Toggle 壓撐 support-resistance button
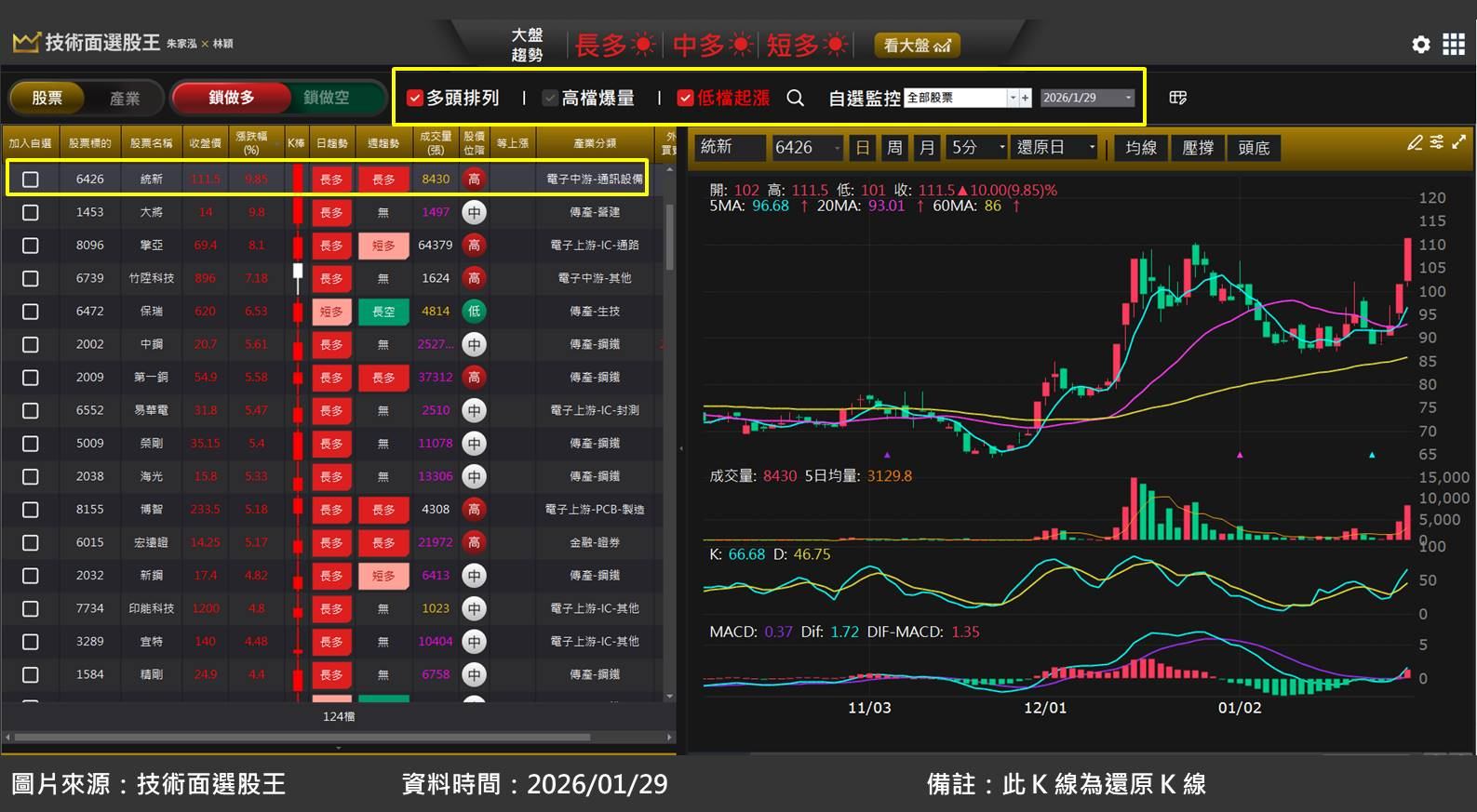The image size is (1477, 812). (1198, 147)
